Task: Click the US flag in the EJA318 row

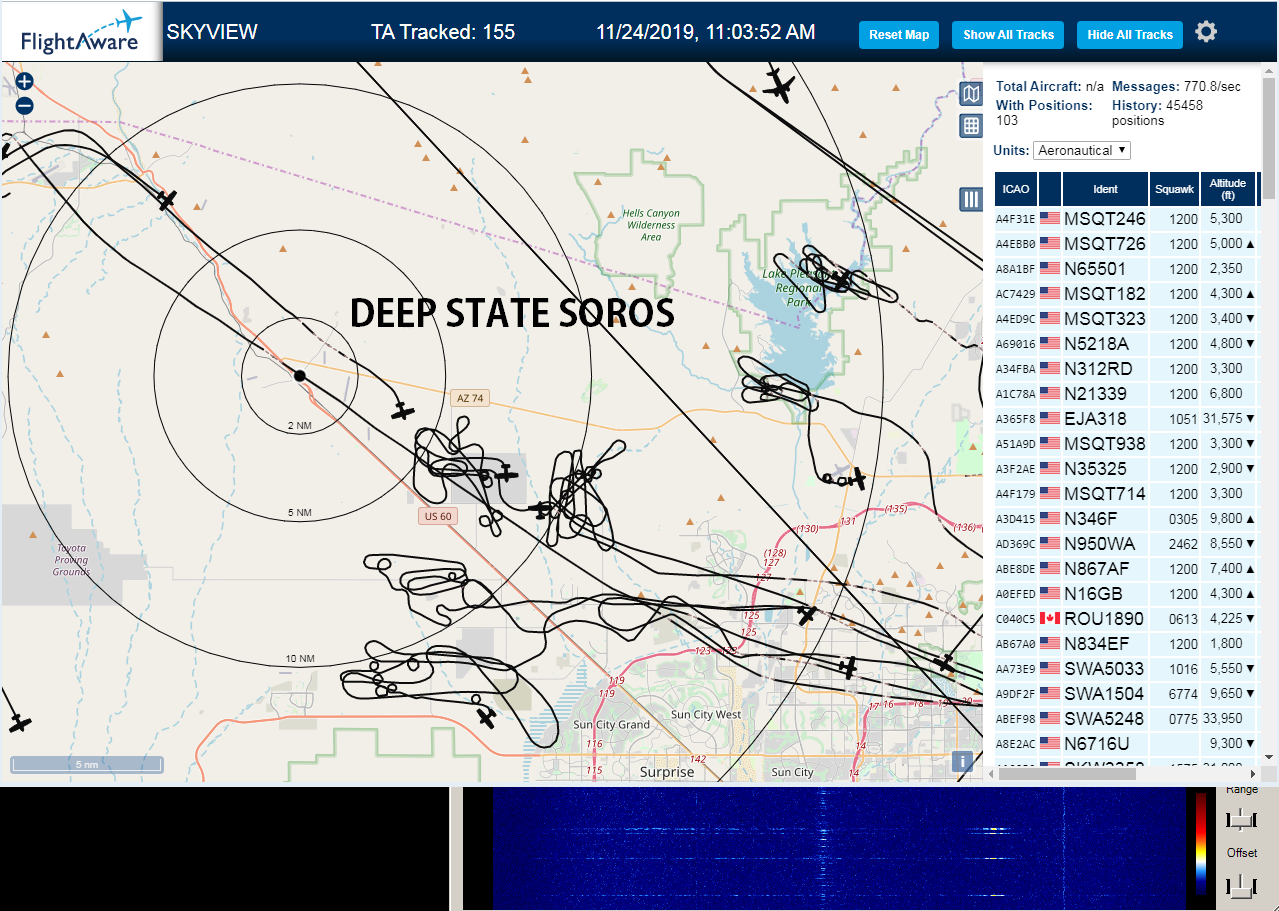Action: 1049,418
